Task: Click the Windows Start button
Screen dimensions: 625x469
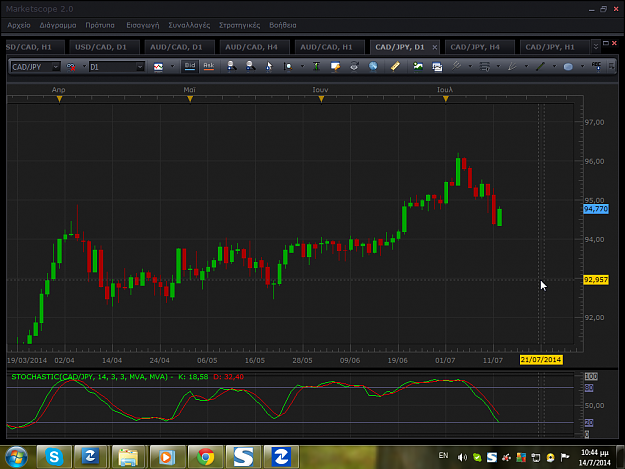Action: [x=17, y=457]
